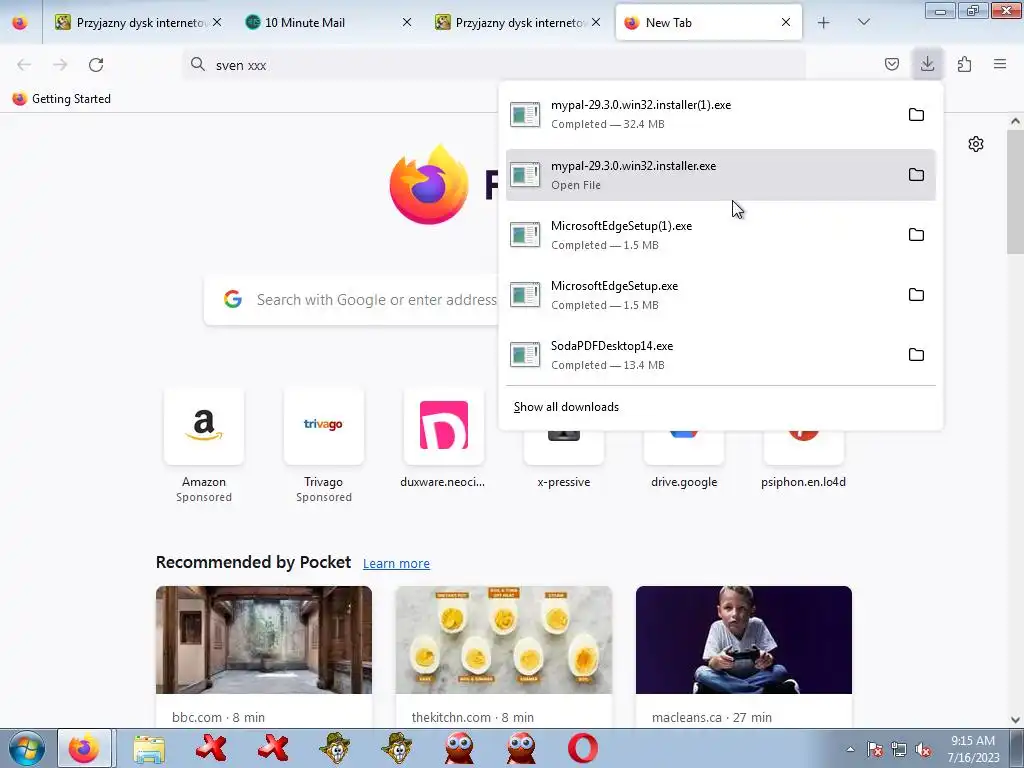
Task: Open Windows Explorer from taskbar
Action: pyautogui.click(x=149, y=748)
